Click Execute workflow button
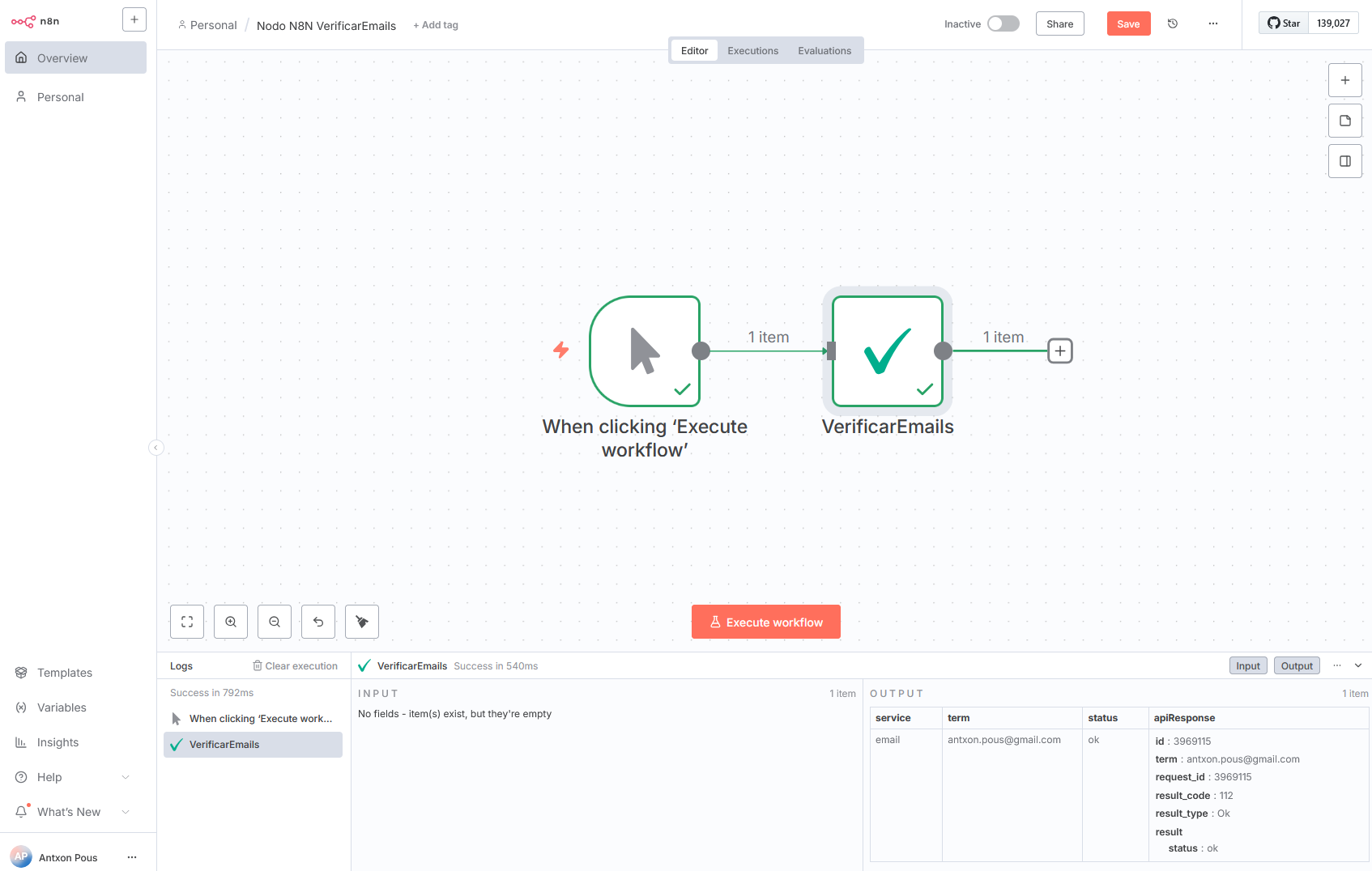 pyautogui.click(x=765, y=622)
